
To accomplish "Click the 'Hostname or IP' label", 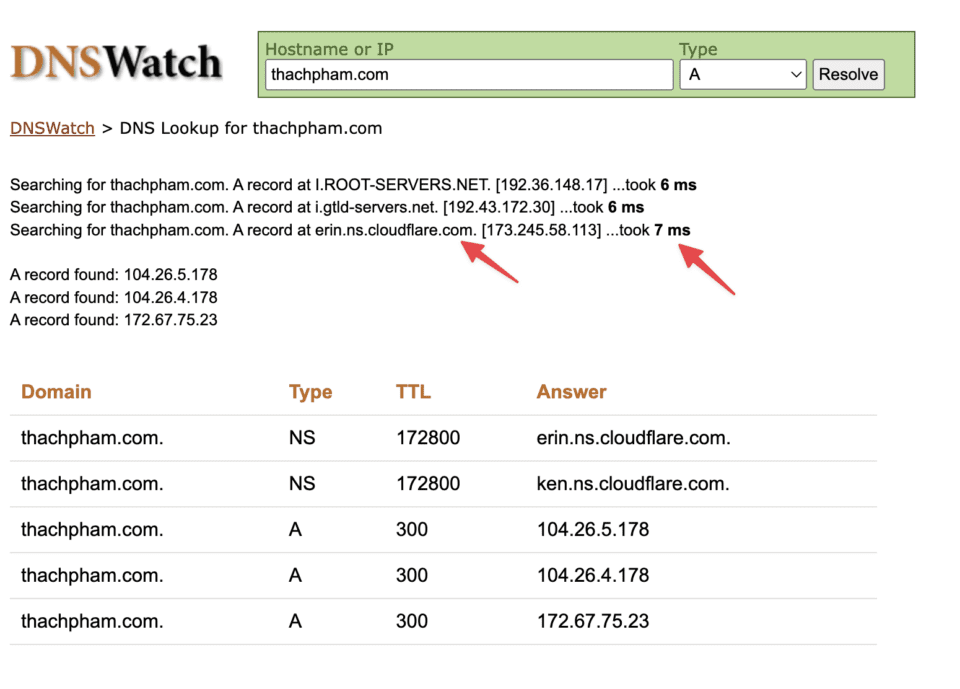I will 331,49.
